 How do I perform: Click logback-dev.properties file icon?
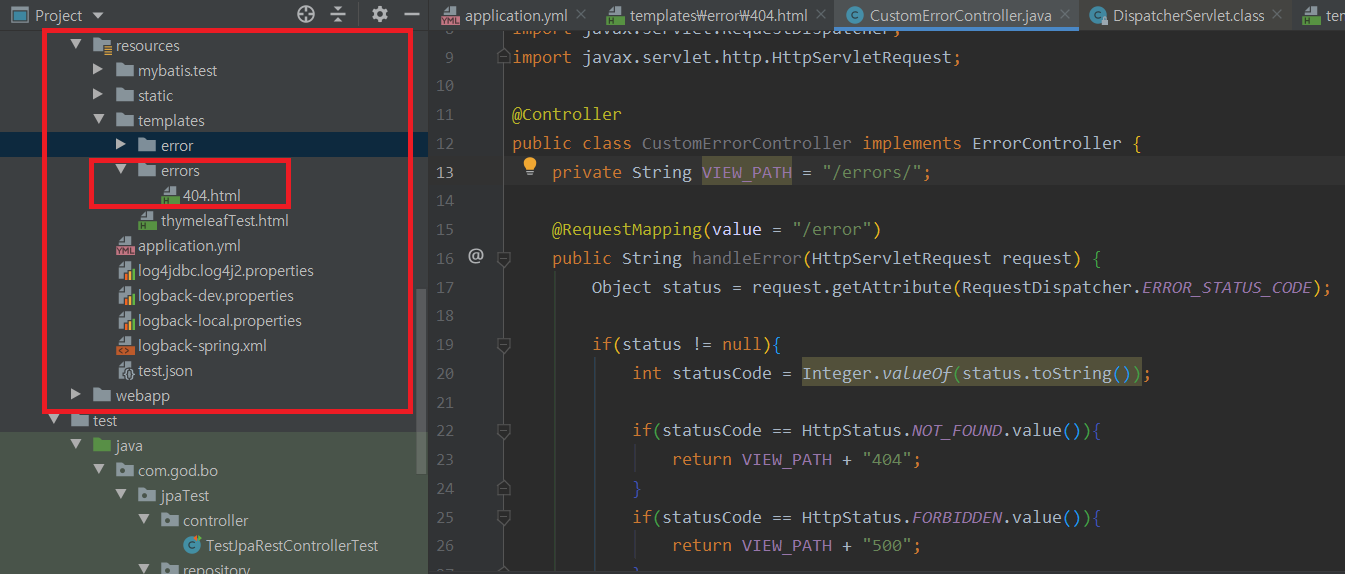click(126, 295)
